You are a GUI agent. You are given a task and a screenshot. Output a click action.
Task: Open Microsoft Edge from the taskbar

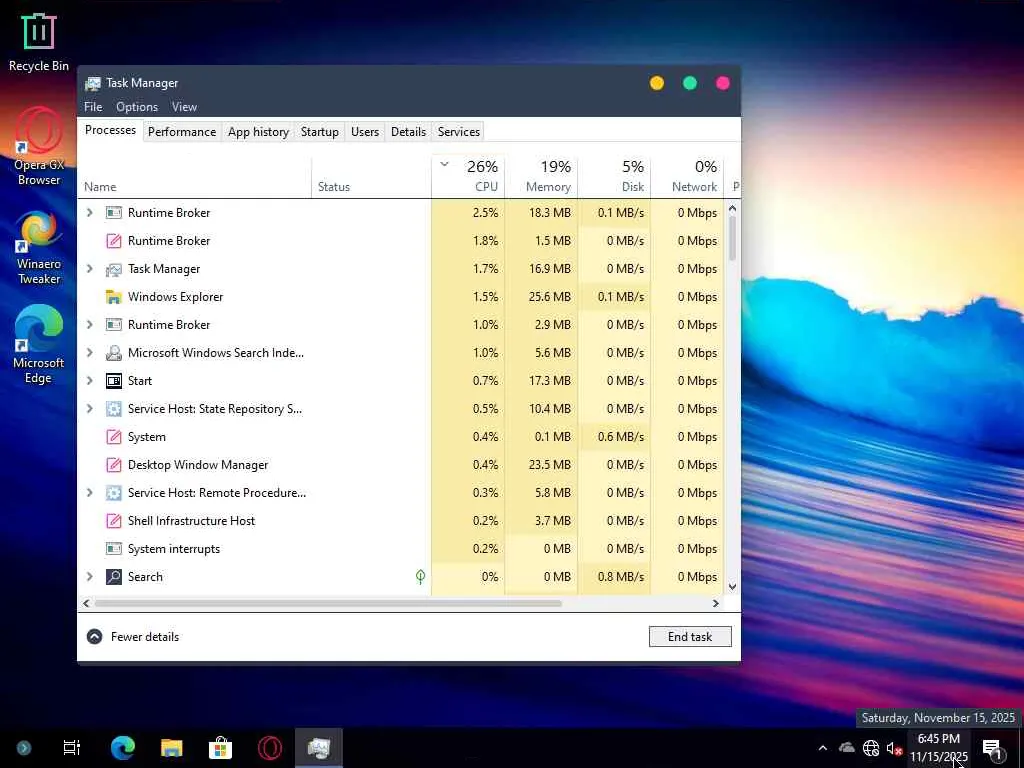click(122, 748)
